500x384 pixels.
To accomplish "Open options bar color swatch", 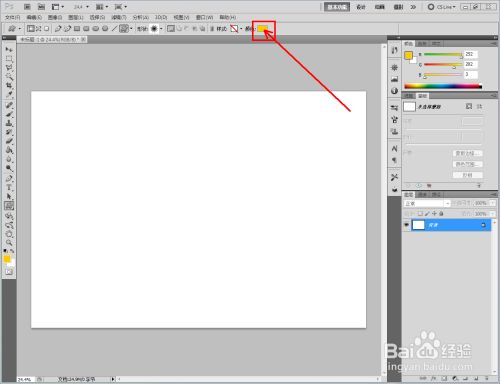I will [263, 29].
